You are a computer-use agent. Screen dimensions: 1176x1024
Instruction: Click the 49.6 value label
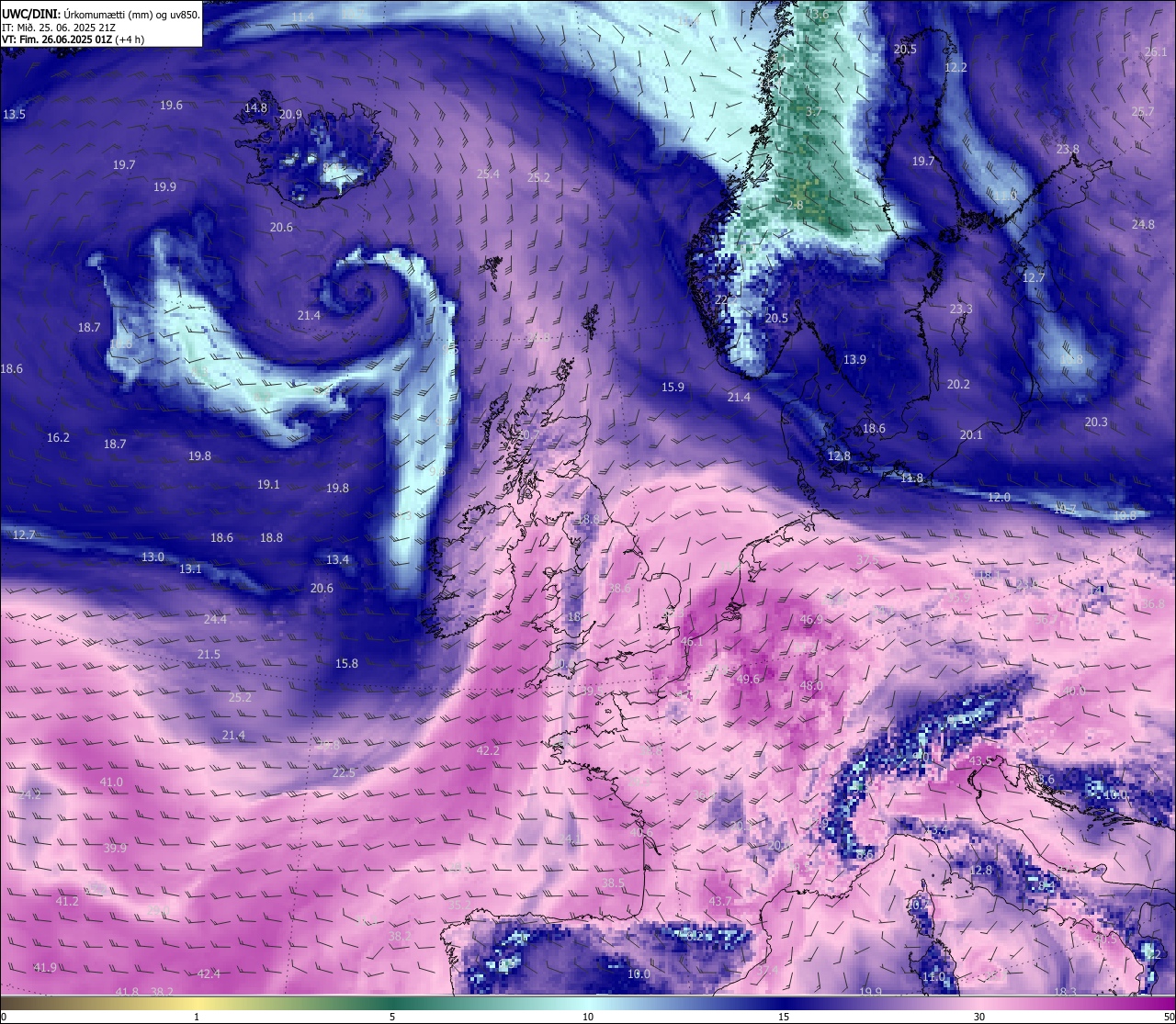(x=749, y=680)
